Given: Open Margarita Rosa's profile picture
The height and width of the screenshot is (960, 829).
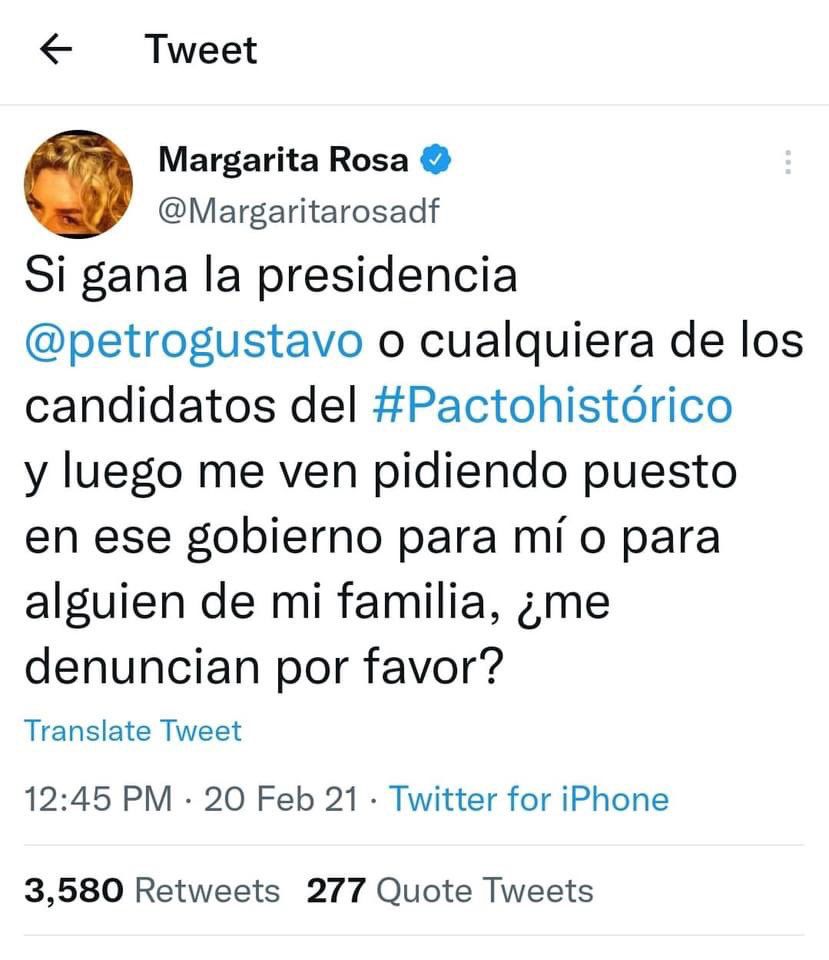Looking at the screenshot, I should pos(78,184).
